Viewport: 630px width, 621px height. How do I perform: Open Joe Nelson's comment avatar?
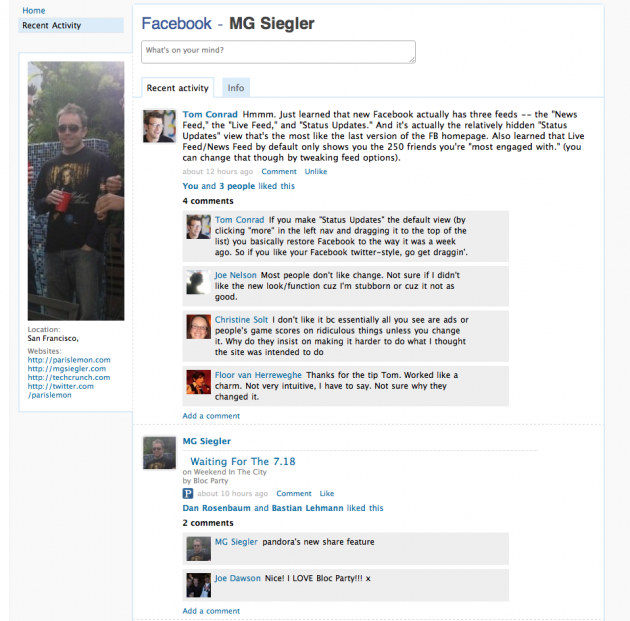198,282
